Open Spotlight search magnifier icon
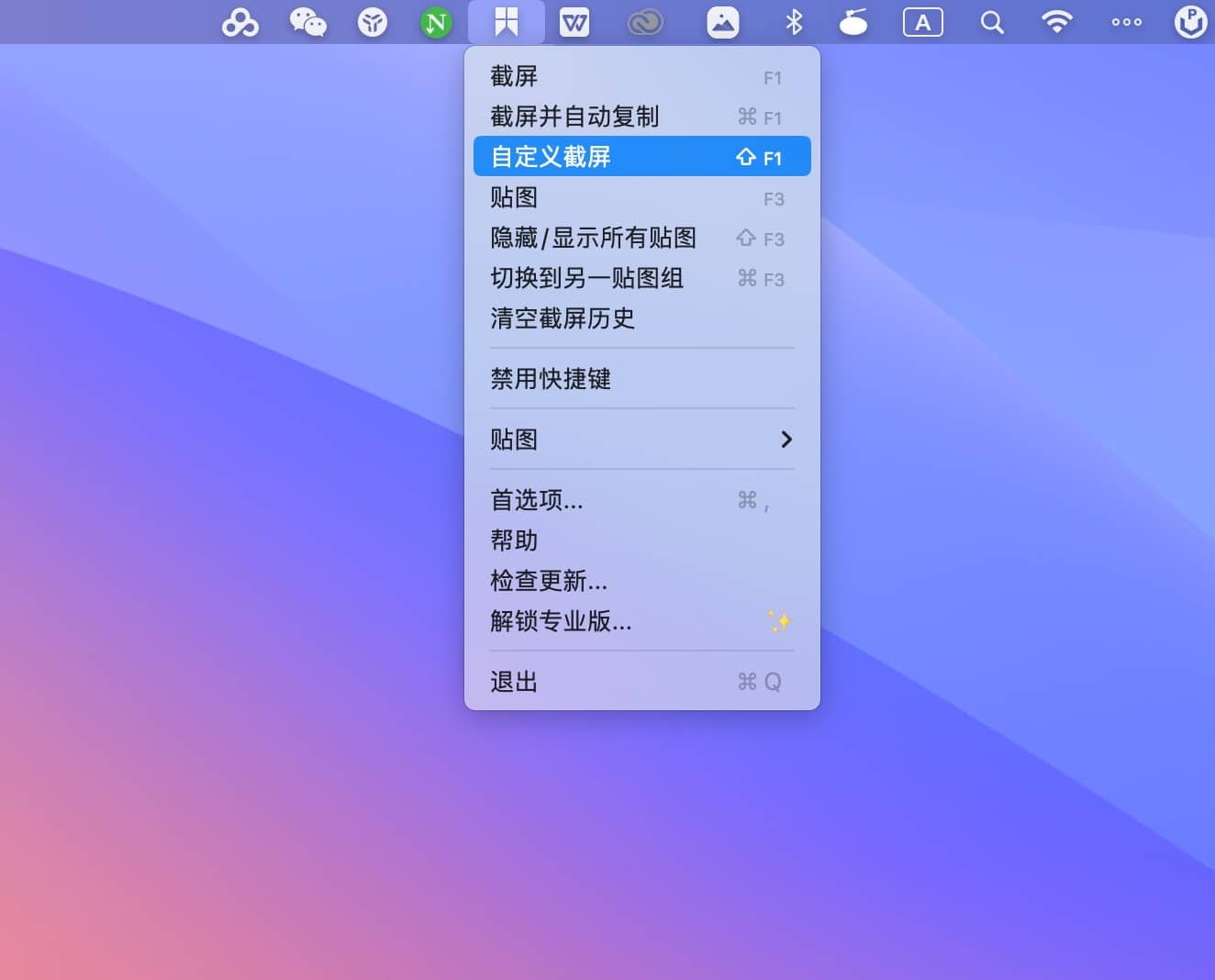Viewport: 1215px width, 980px height. pos(991,22)
